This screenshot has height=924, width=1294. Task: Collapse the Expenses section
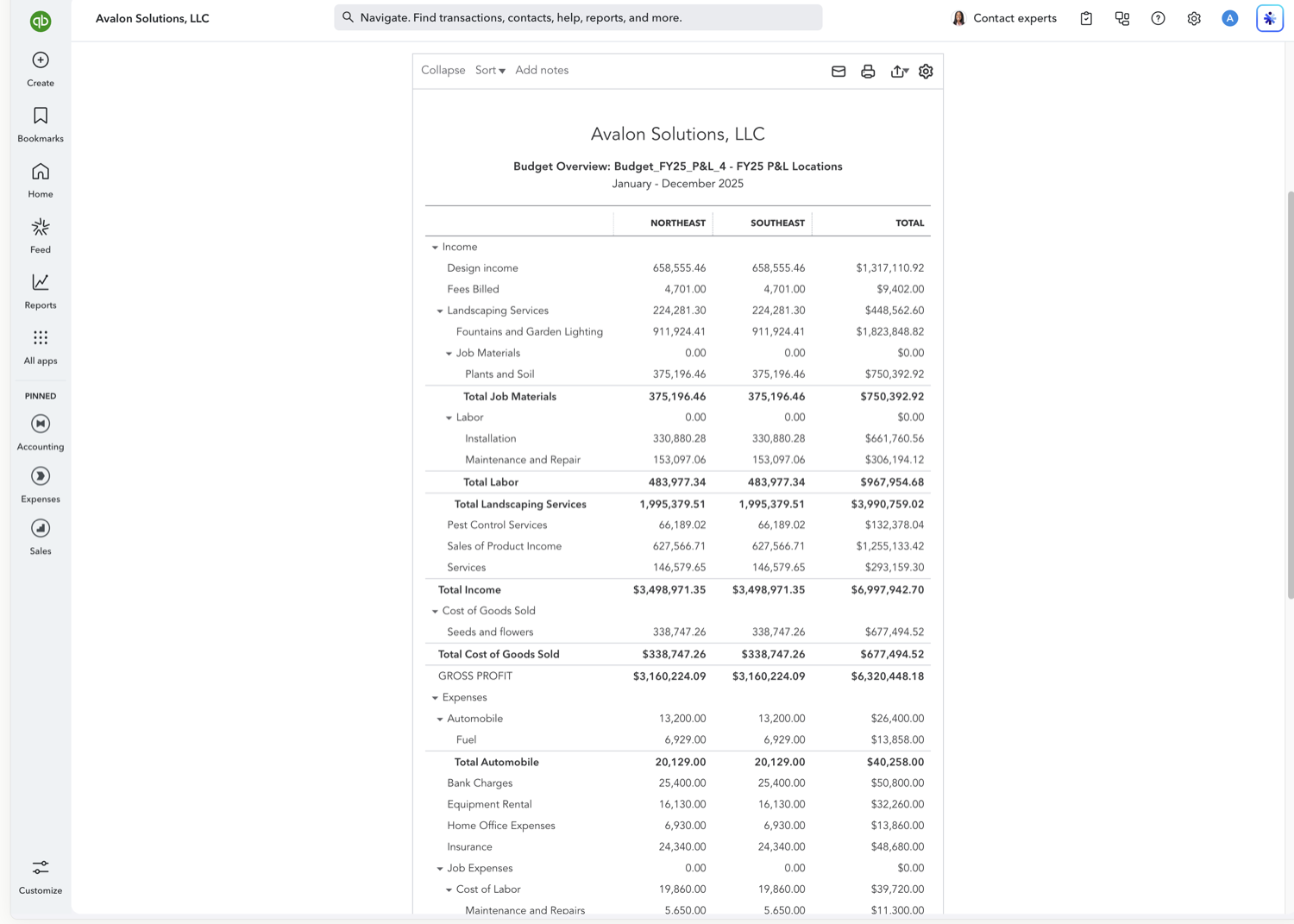435,698
